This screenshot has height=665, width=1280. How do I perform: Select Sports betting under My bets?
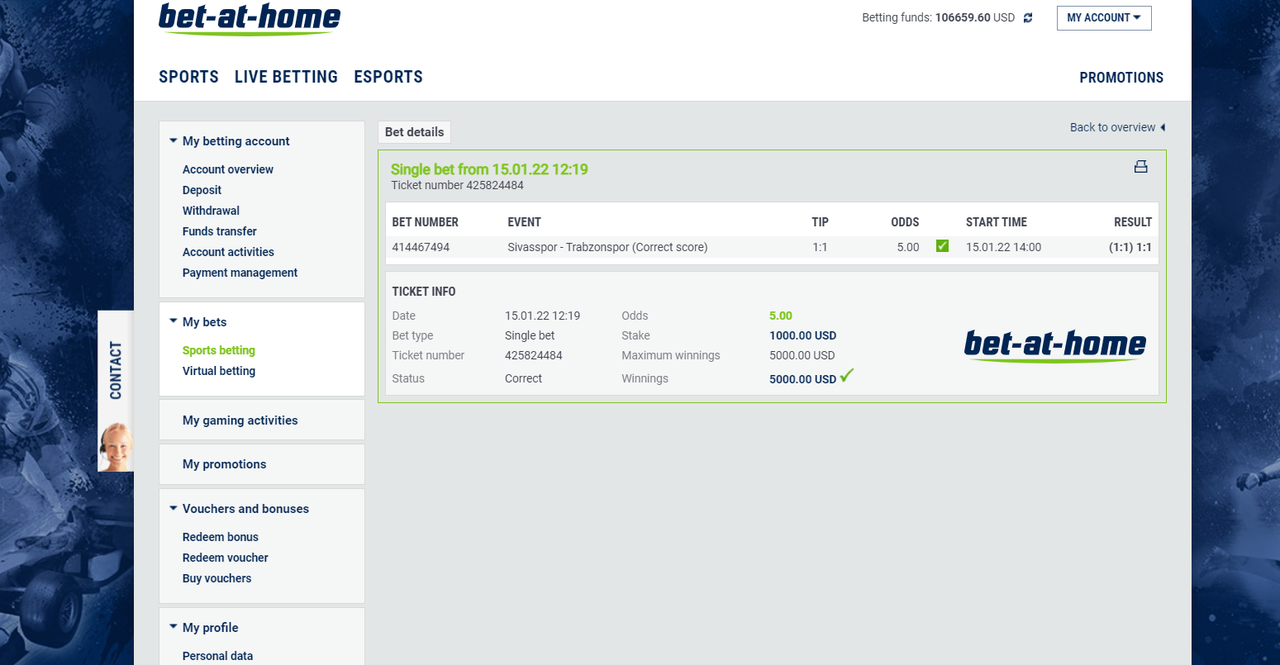pyautogui.click(x=219, y=351)
